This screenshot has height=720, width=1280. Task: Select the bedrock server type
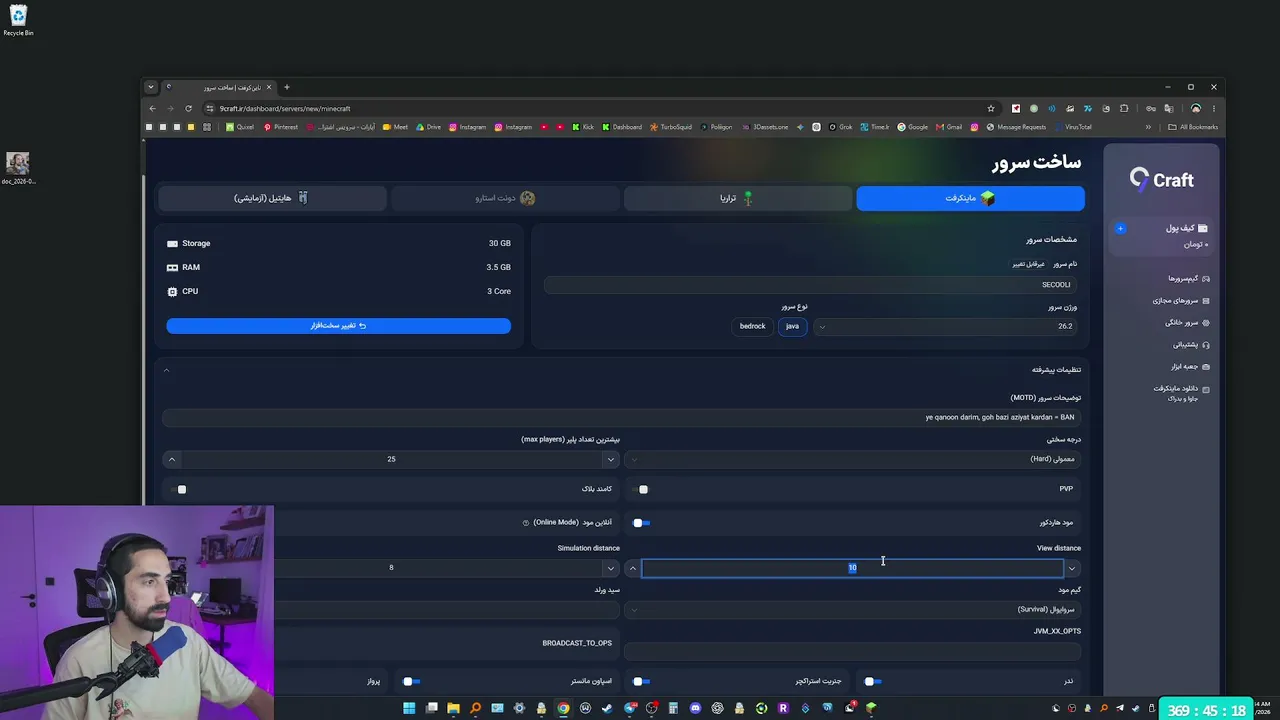[752, 326]
